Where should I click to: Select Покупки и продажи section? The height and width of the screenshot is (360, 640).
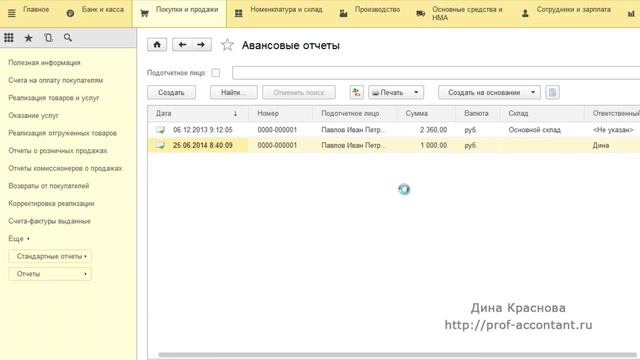coord(187,9)
